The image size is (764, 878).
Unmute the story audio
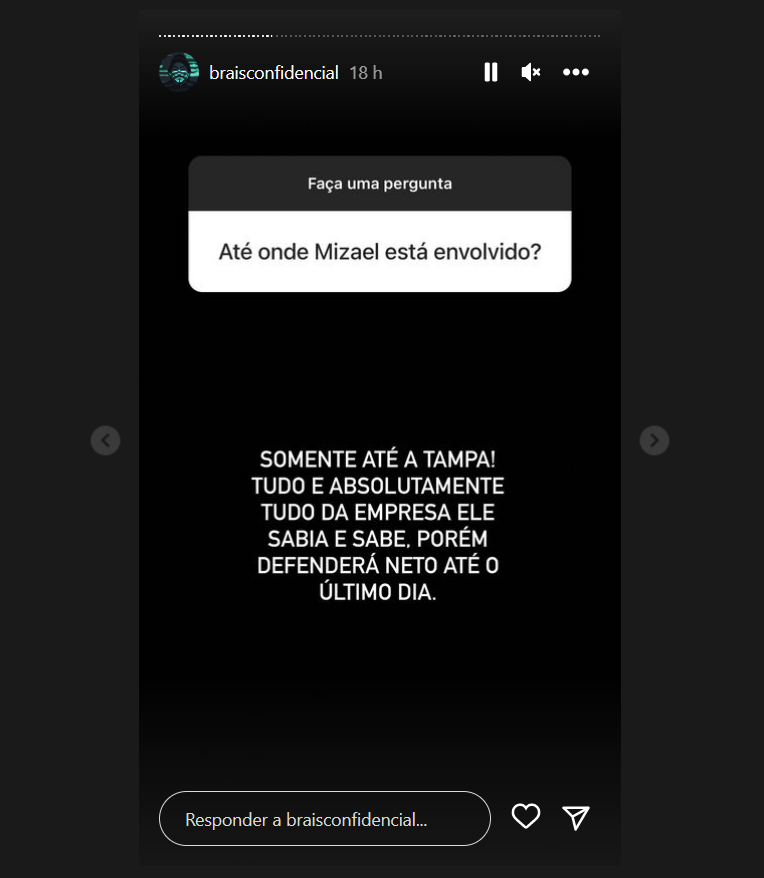click(530, 72)
